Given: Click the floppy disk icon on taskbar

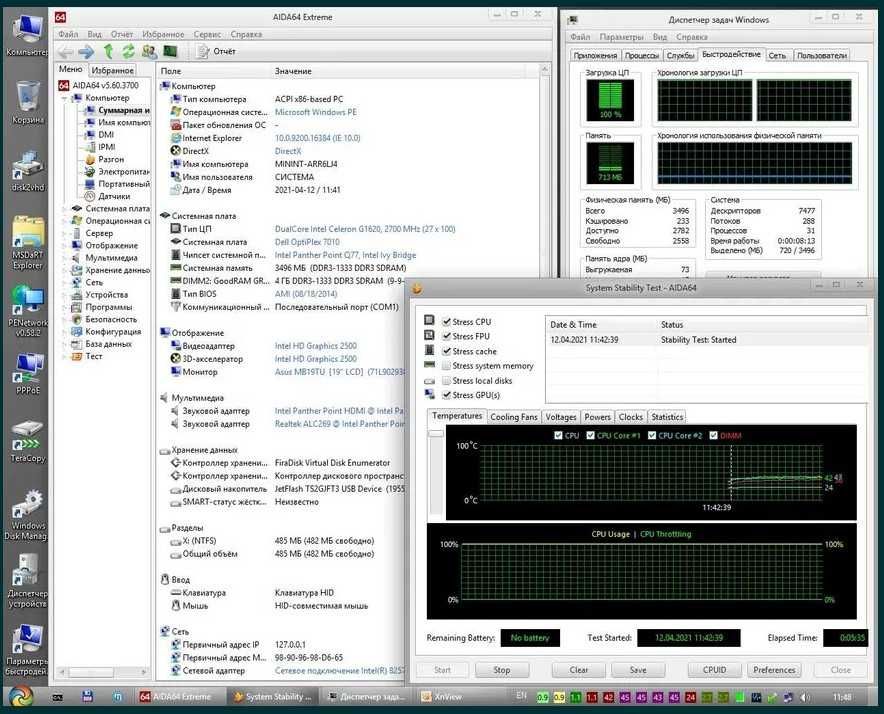Looking at the screenshot, I should [x=87, y=697].
